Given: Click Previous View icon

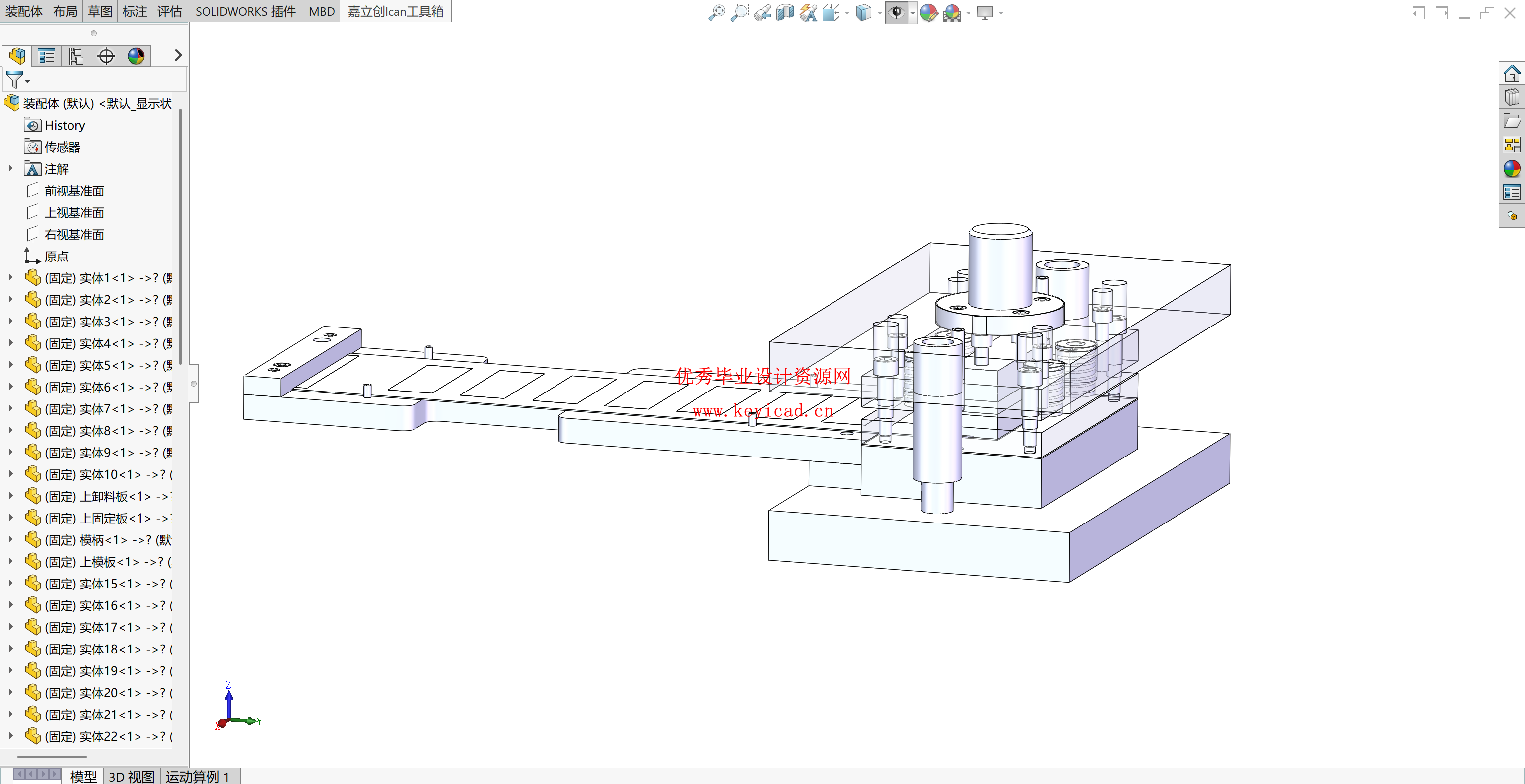Looking at the screenshot, I should [x=762, y=12].
